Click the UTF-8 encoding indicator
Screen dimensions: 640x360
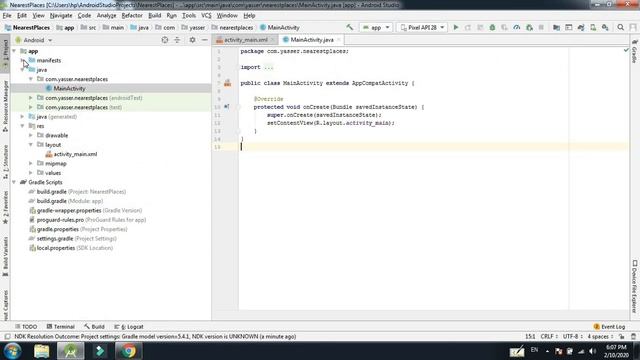572,337
